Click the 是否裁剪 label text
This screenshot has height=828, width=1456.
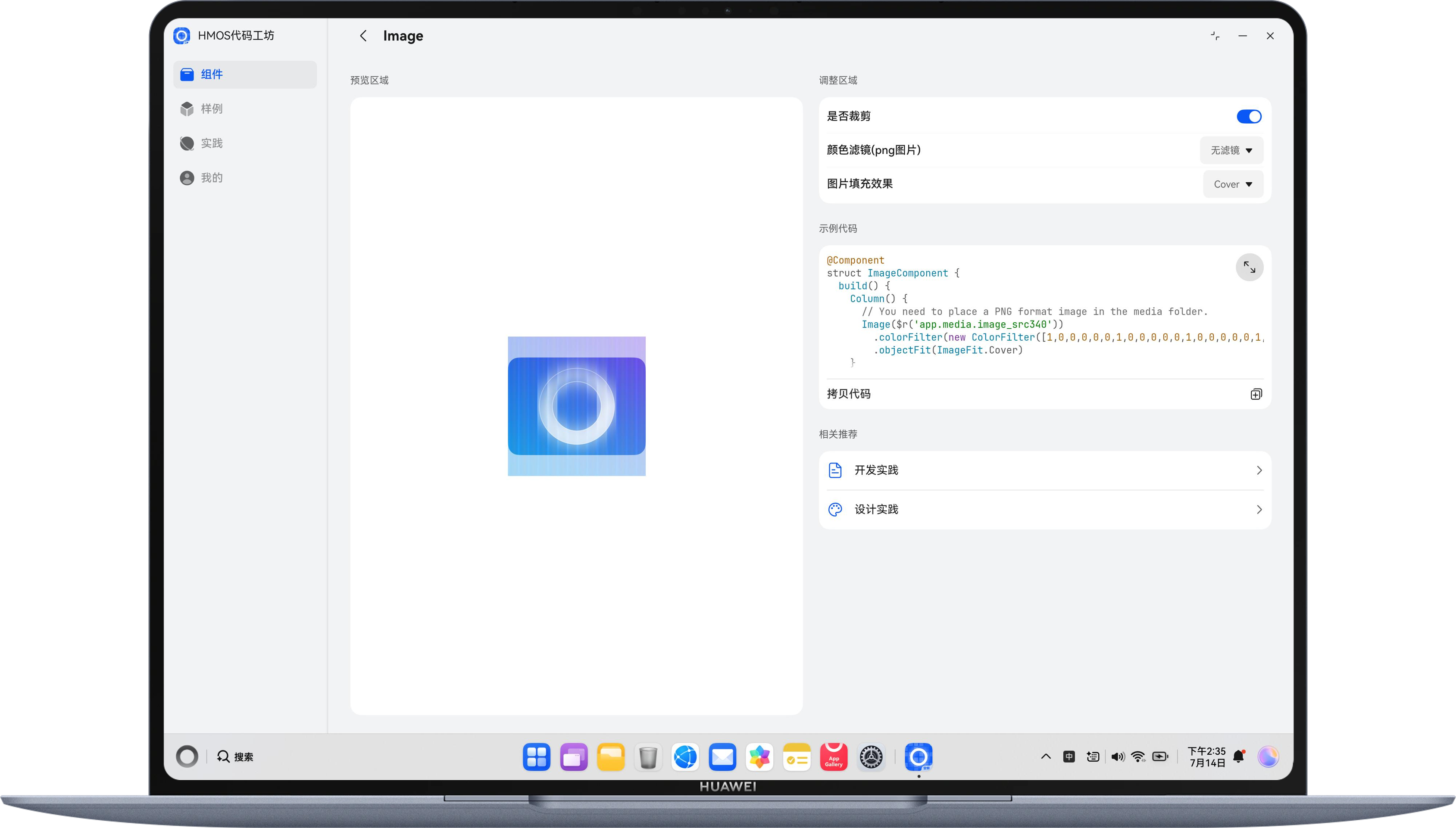point(848,117)
